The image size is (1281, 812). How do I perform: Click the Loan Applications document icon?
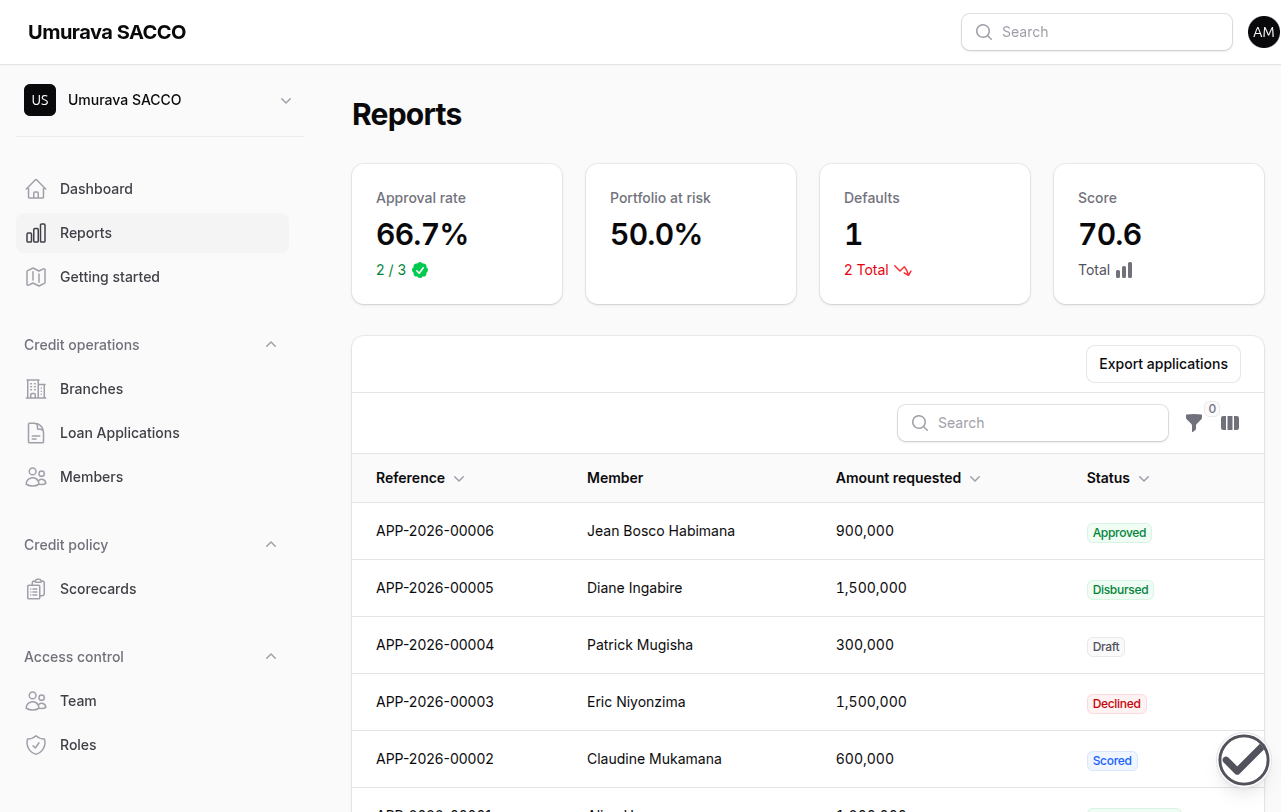click(36, 433)
